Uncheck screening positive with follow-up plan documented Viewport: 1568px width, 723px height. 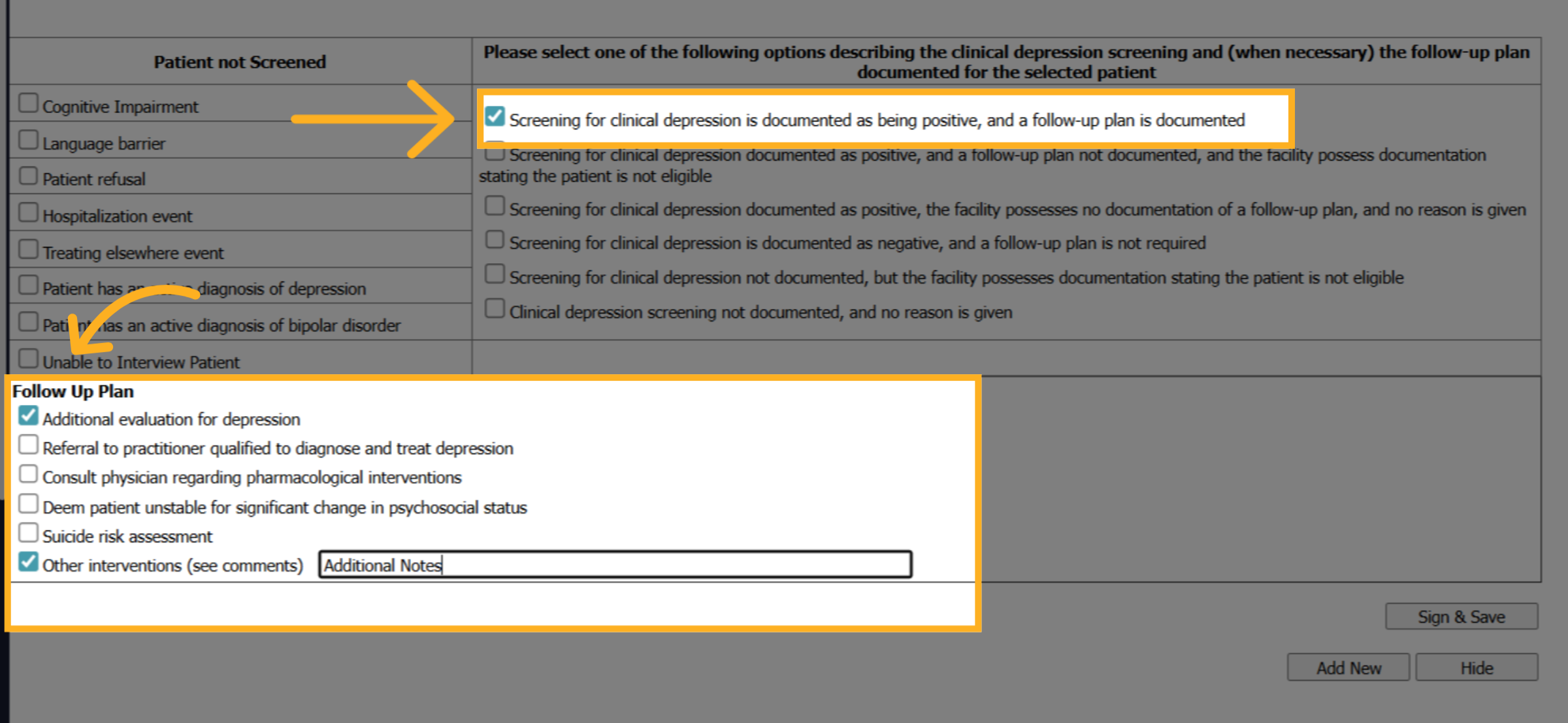(x=495, y=117)
